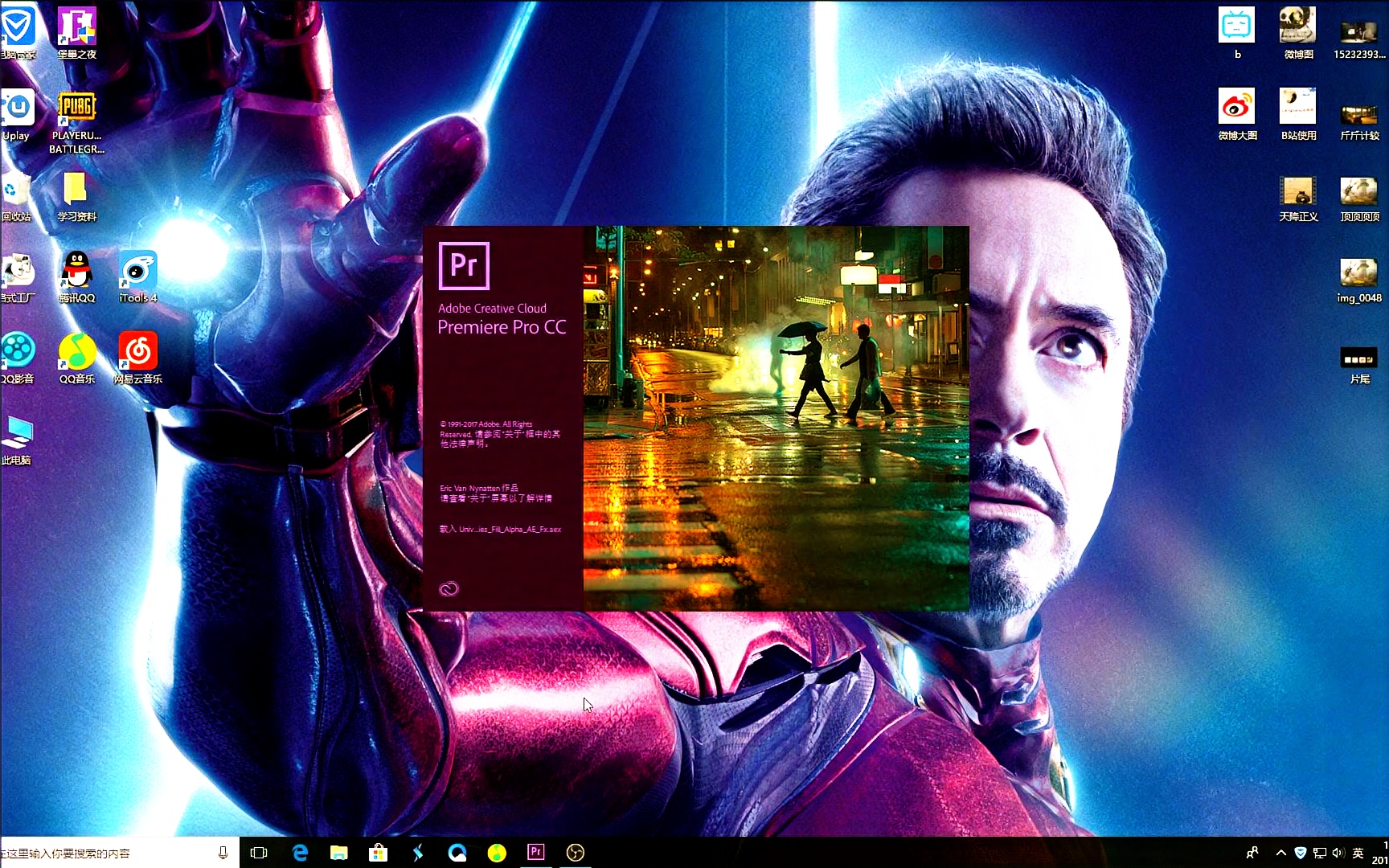Open the iTools 4 desktop shortcut
The image size is (1389, 868).
[x=138, y=277]
